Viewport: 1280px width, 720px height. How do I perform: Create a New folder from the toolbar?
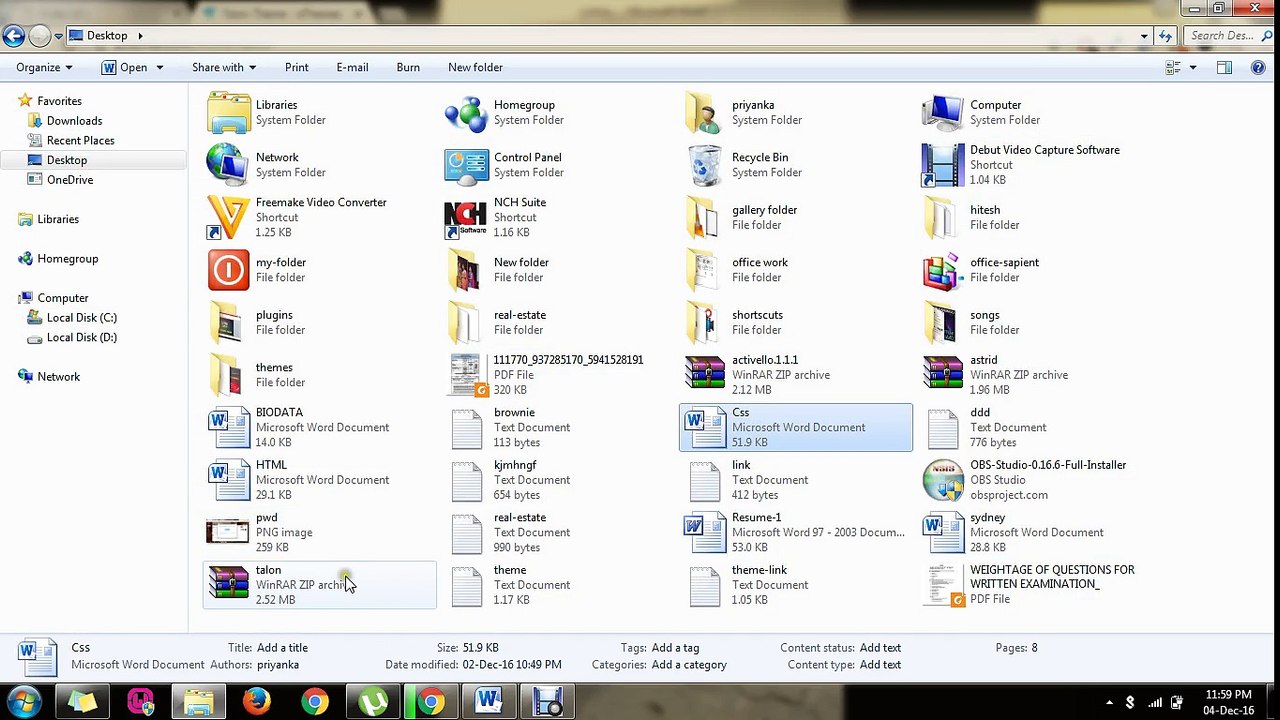[x=475, y=67]
